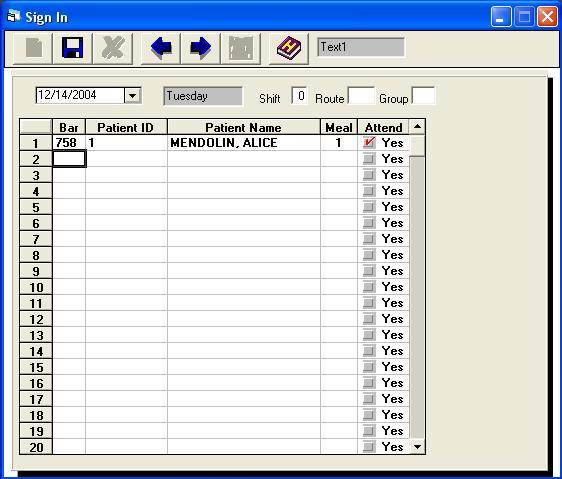Click the Shift input field

tap(299, 96)
